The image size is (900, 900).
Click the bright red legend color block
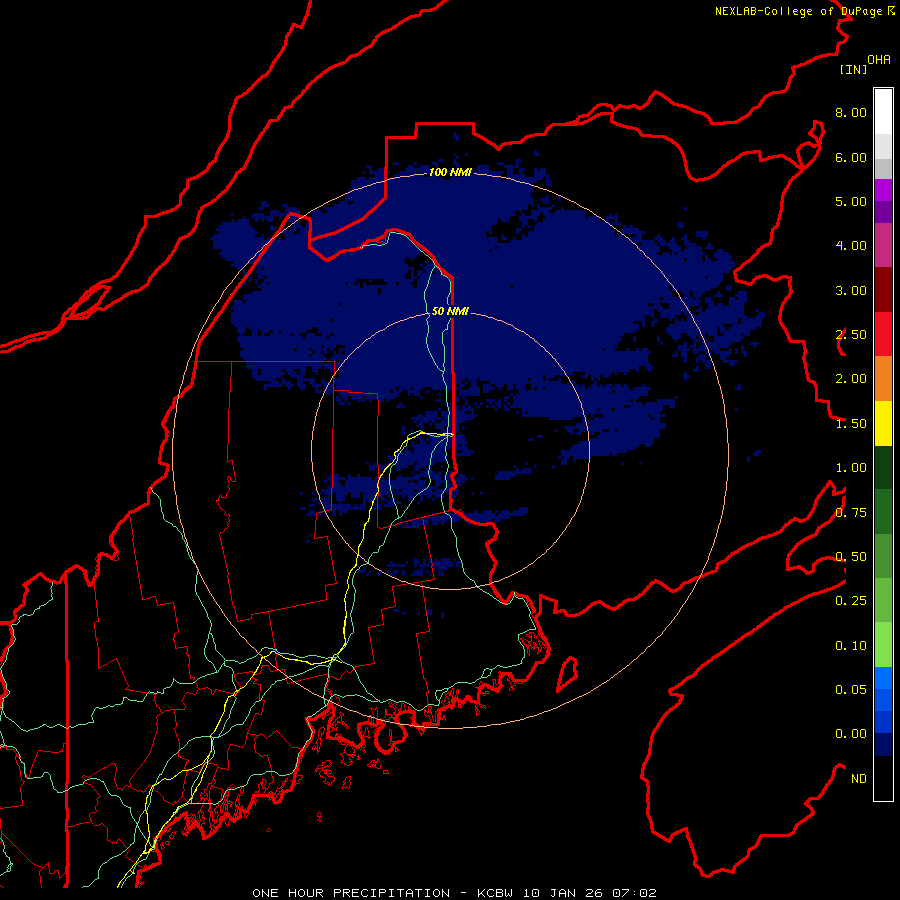883,334
